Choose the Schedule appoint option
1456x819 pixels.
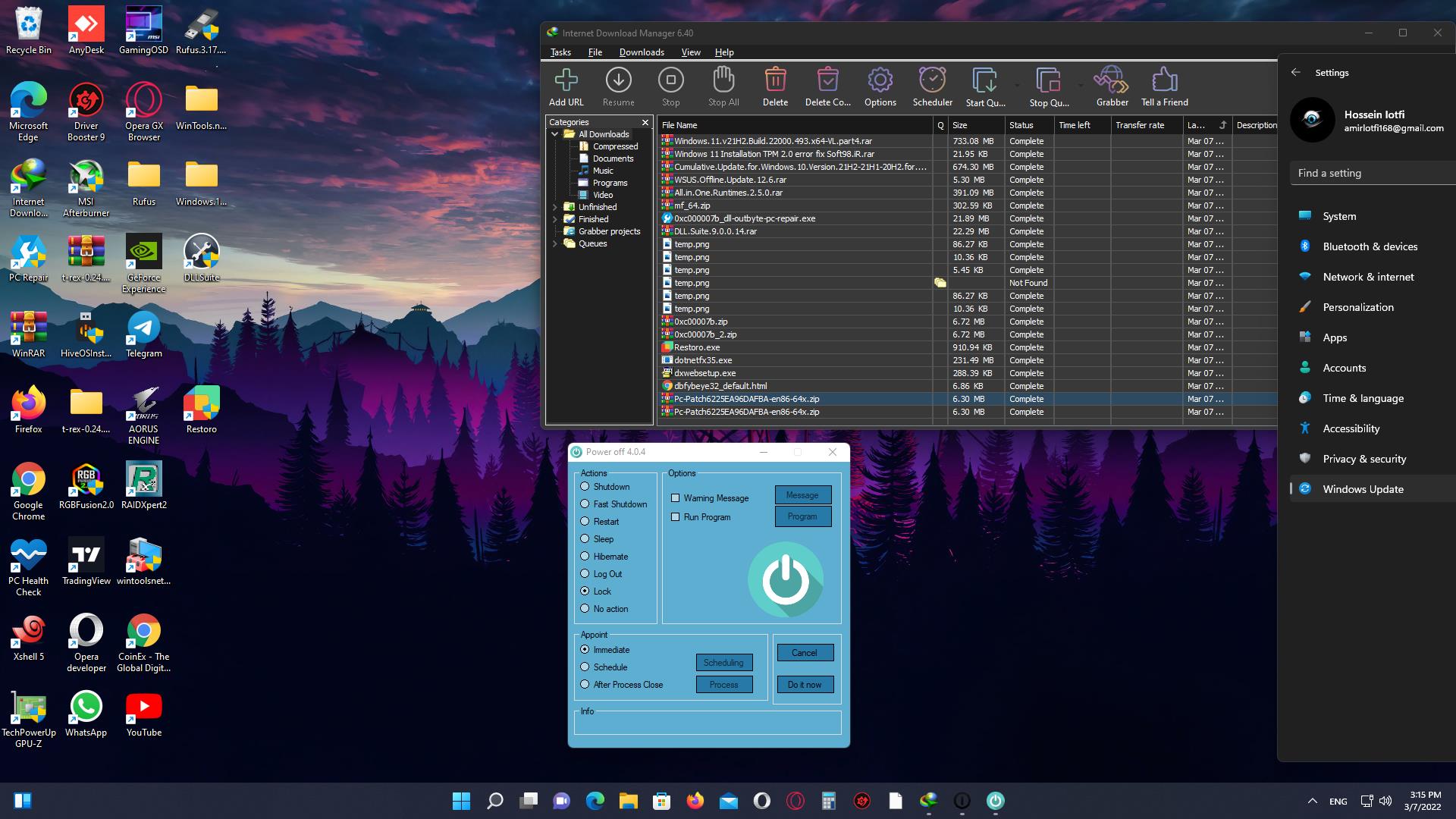pos(585,667)
